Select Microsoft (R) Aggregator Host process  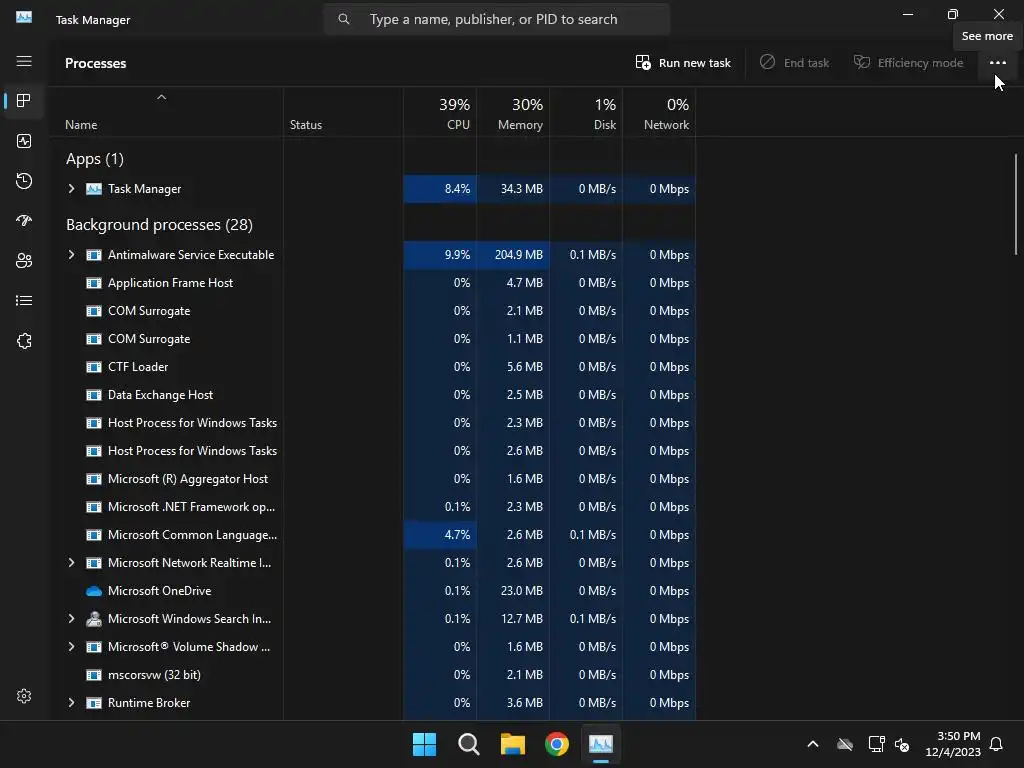point(187,479)
